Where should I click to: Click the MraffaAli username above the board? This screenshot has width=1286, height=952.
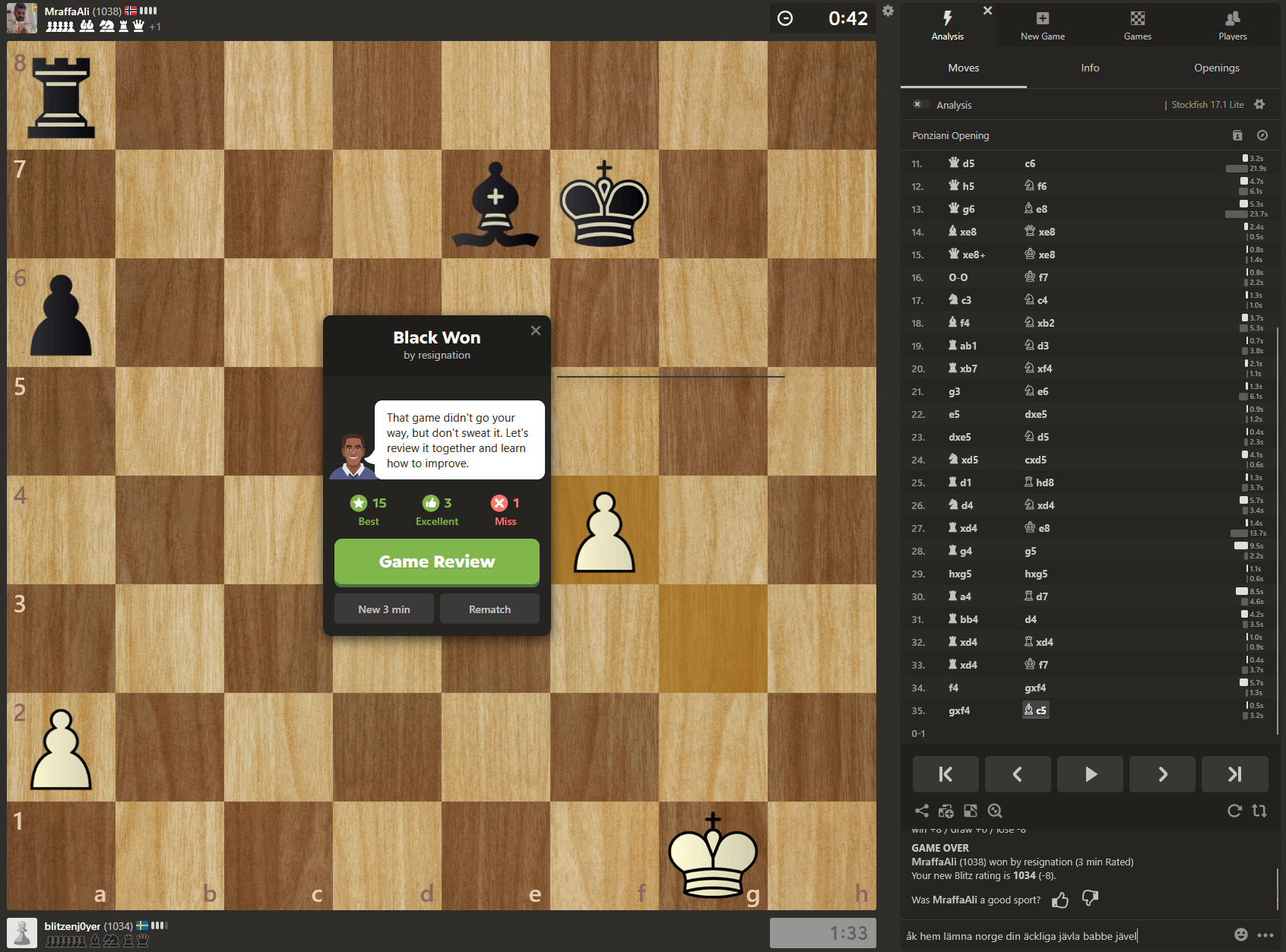[x=67, y=11]
